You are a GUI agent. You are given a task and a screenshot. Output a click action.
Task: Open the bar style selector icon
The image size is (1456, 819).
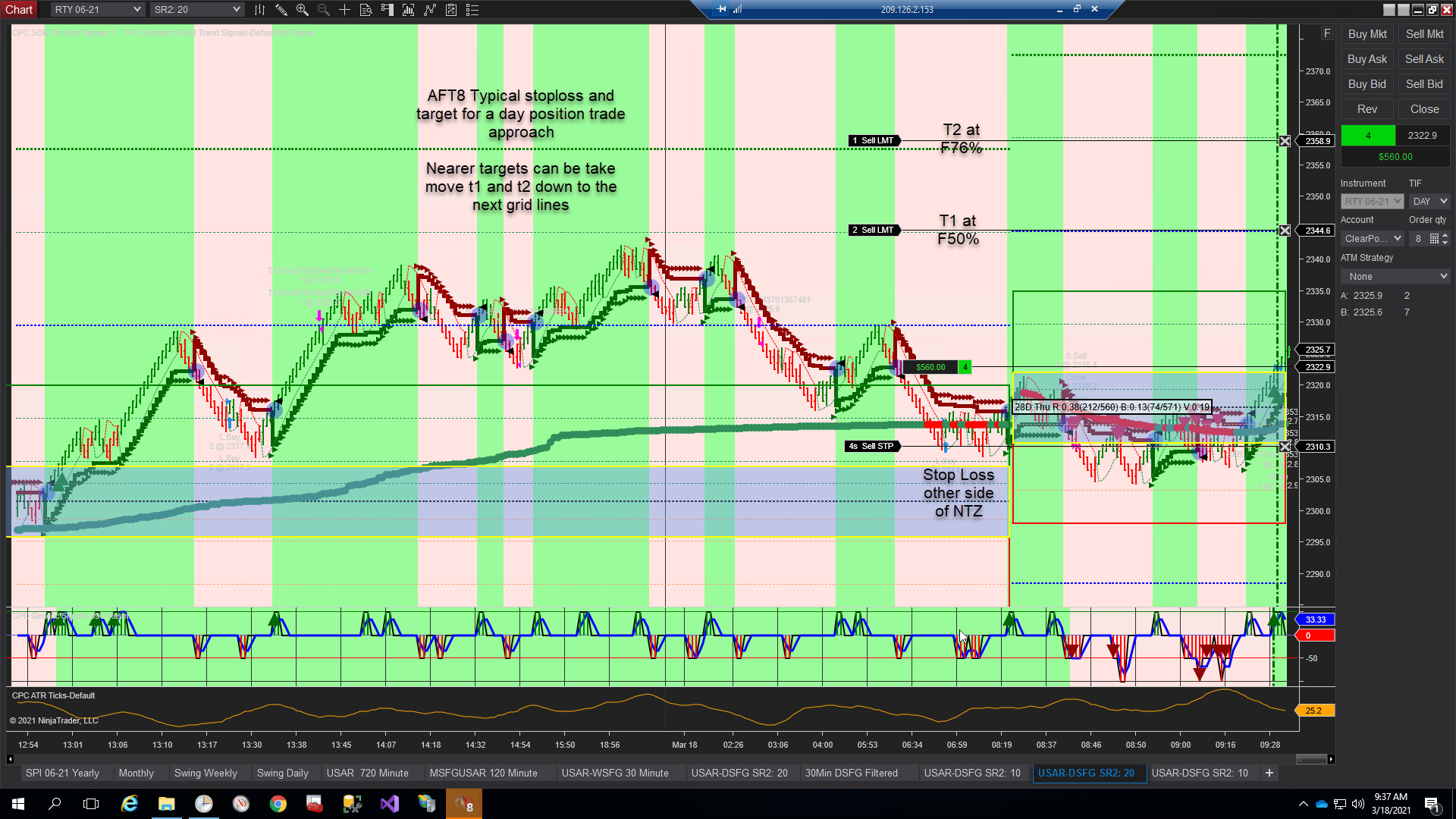pos(259,10)
